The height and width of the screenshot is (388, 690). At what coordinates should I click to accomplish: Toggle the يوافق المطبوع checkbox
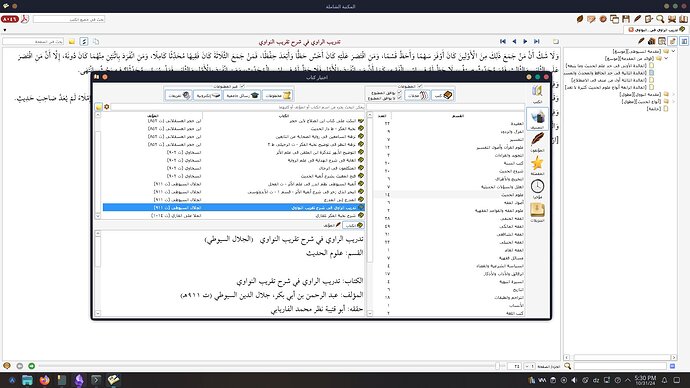click(399, 93)
